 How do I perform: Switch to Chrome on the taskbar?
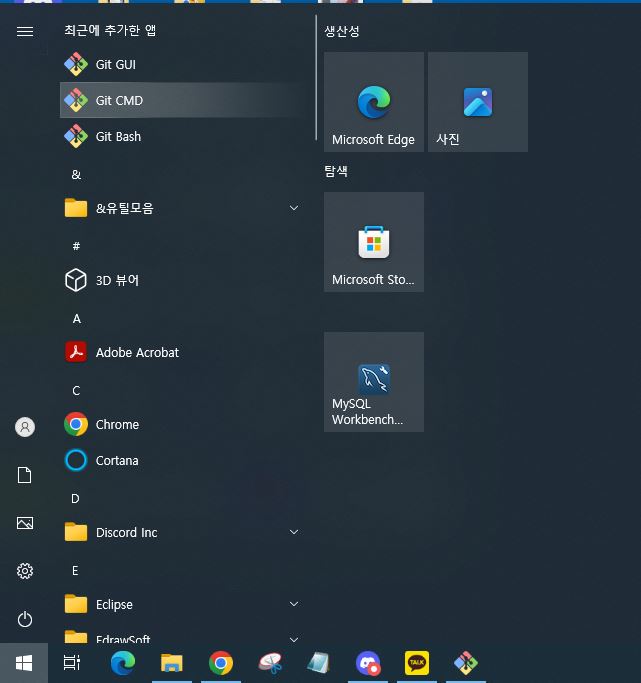coord(221,663)
